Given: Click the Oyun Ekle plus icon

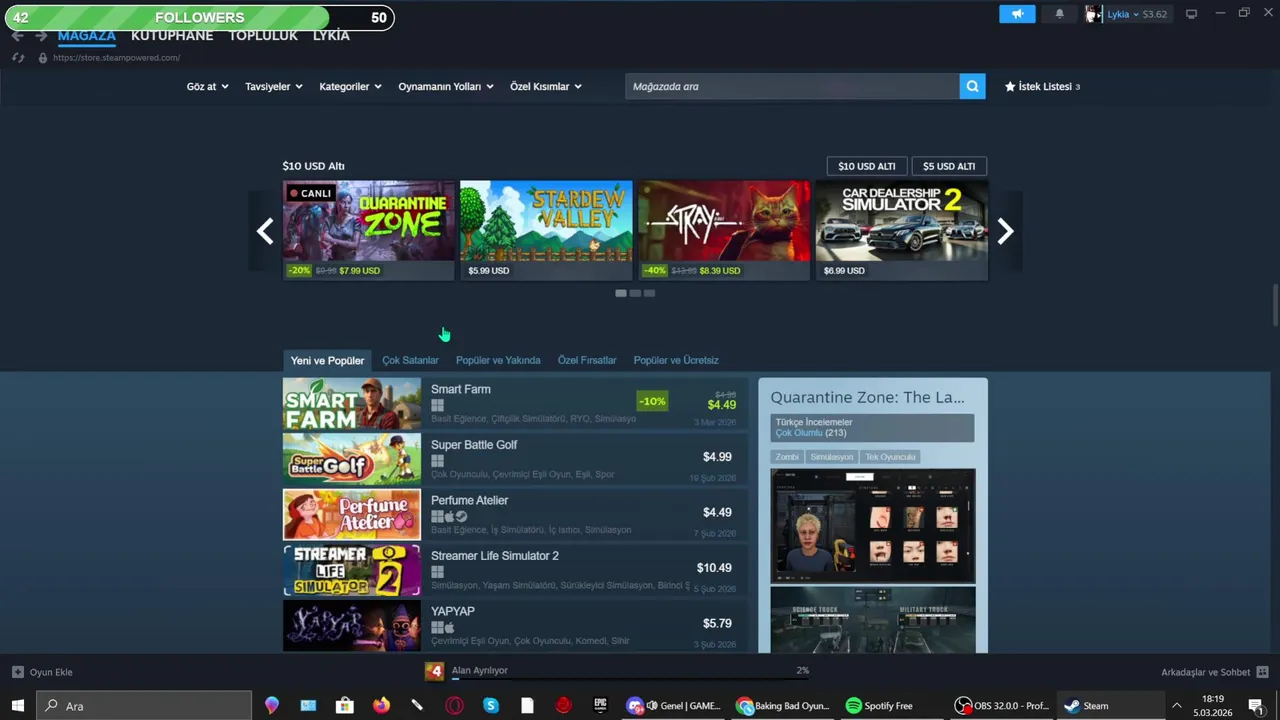Looking at the screenshot, I should coord(17,672).
